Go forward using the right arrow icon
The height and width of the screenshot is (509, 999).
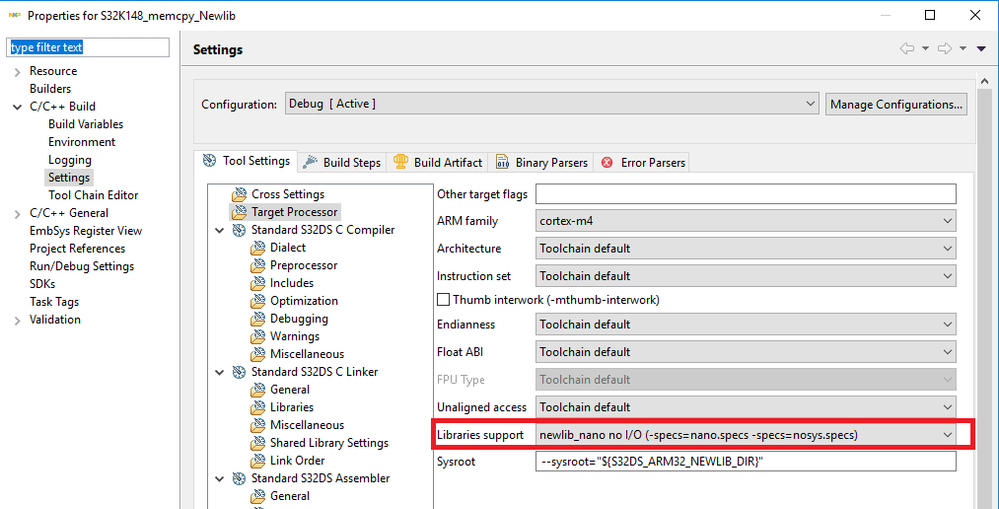coord(945,48)
